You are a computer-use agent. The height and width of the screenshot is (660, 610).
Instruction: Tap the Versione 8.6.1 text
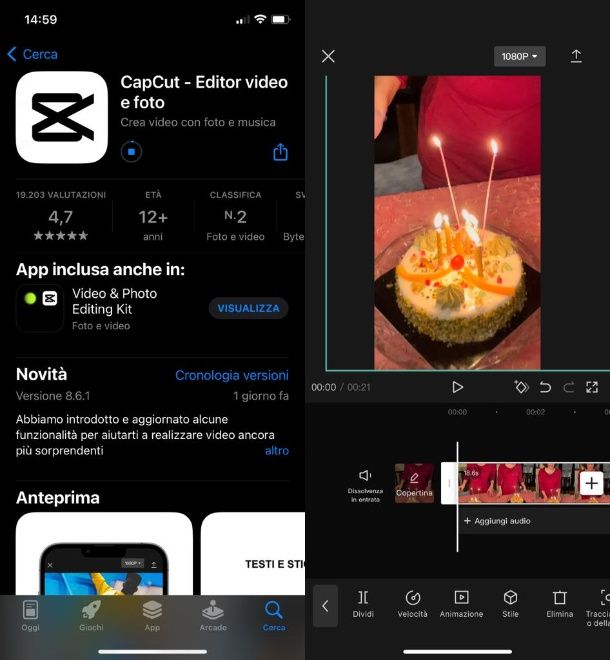(53, 396)
